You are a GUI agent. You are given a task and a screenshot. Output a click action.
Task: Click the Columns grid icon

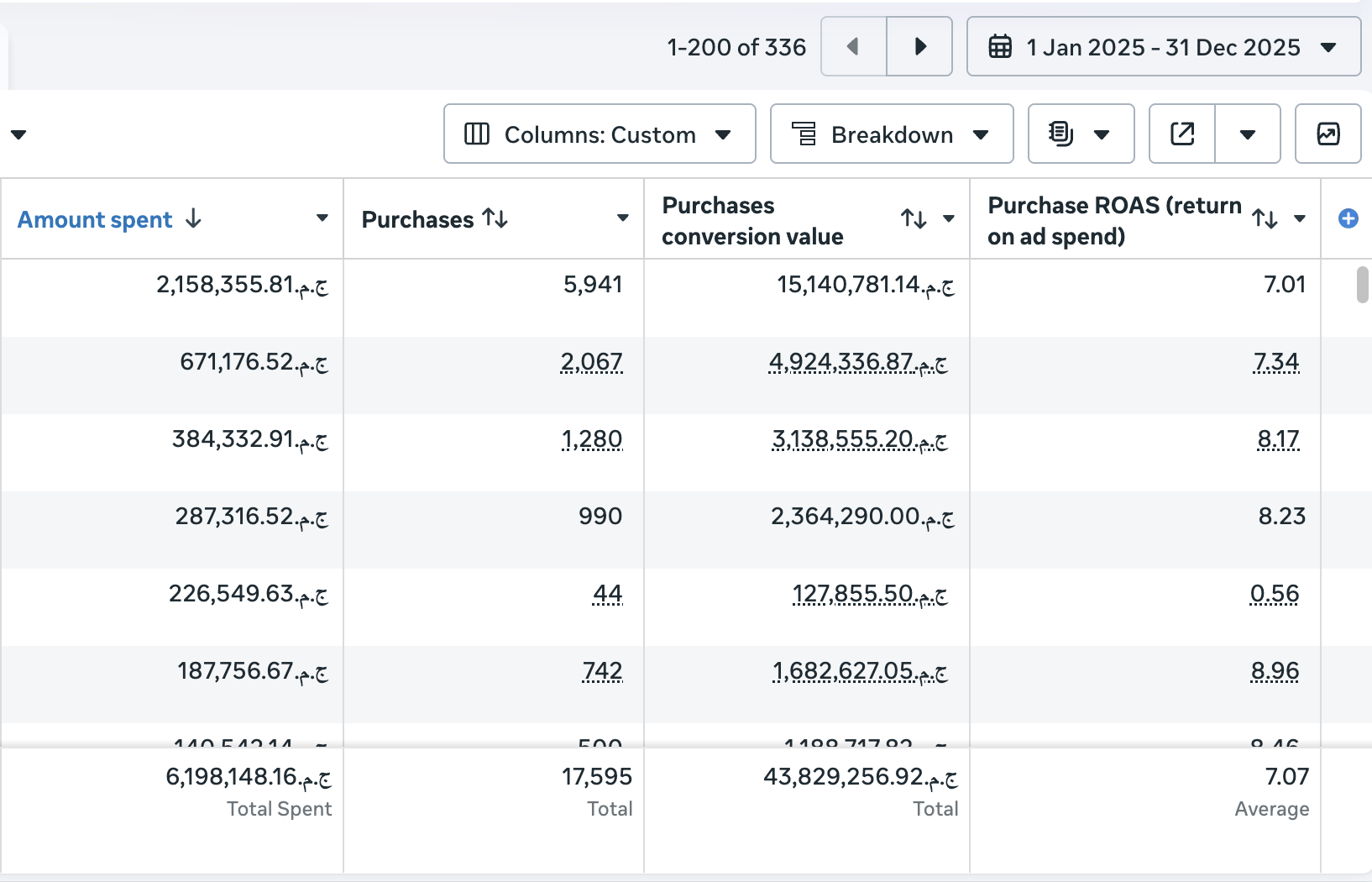click(x=477, y=134)
